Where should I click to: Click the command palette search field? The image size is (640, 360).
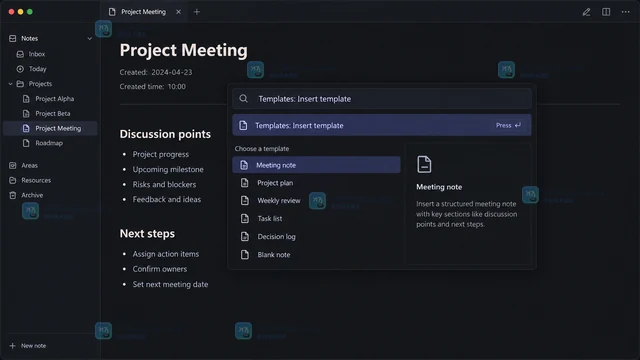pyautogui.click(x=382, y=99)
